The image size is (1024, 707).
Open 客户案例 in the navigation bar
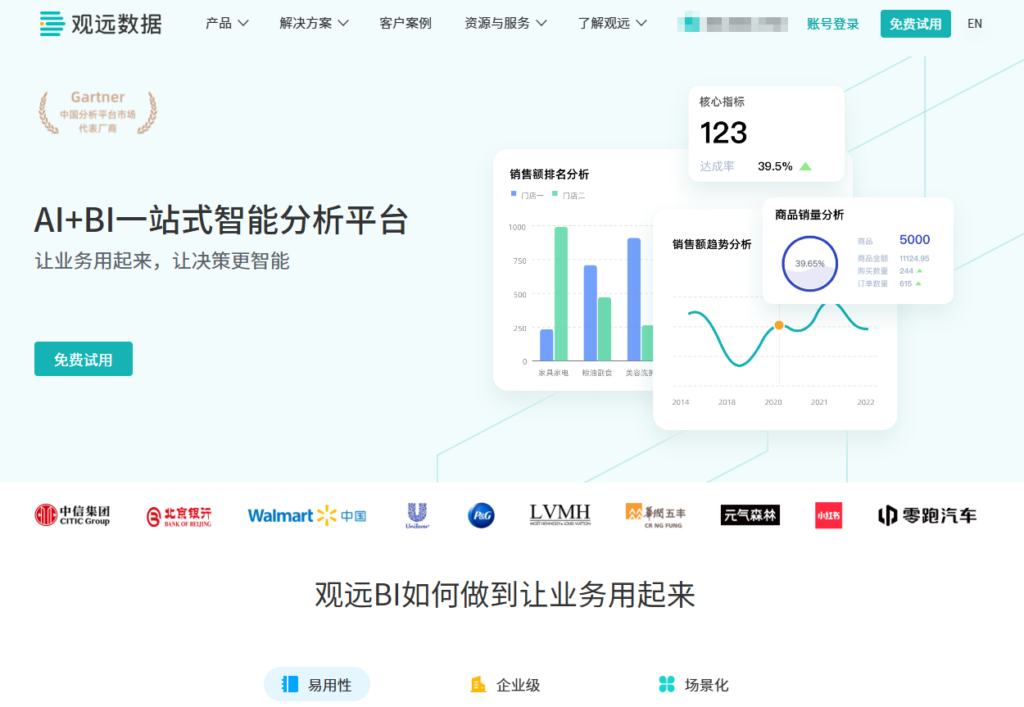[405, 23]
